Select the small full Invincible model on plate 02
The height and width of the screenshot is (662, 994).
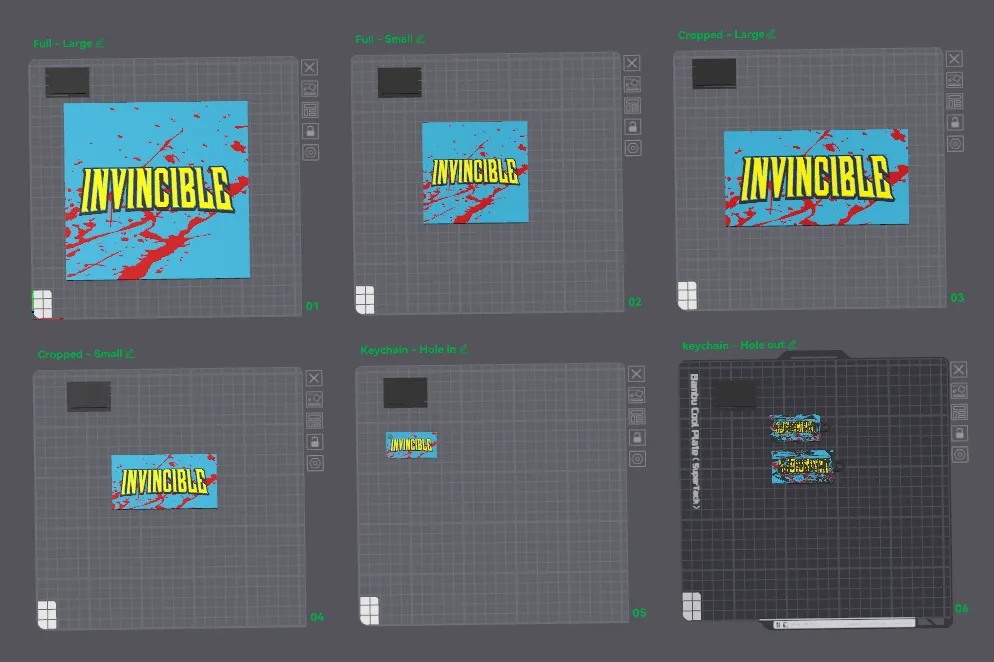tap(475, 172)
